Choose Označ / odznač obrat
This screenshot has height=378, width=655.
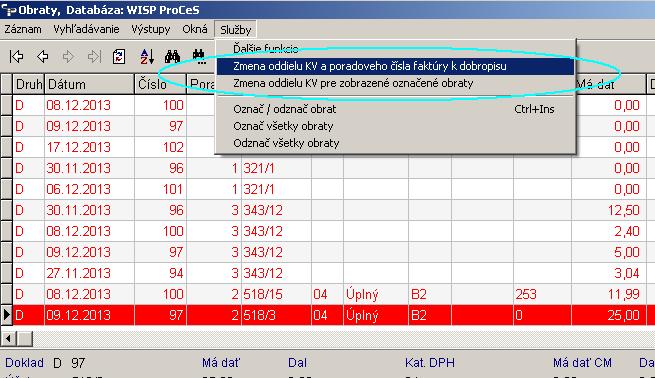coord(395,109)
